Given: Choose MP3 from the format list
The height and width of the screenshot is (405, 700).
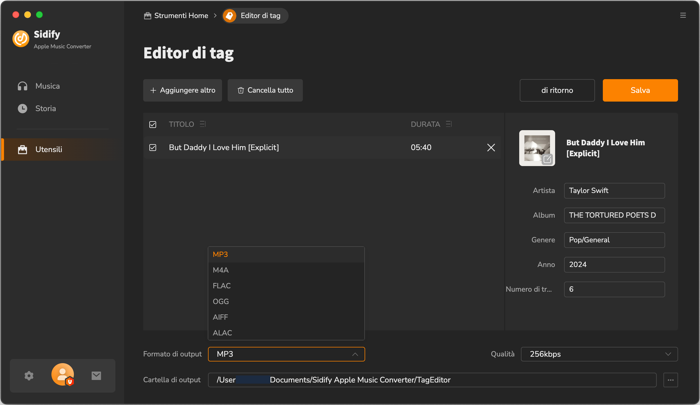Looking at the screenshot, I should coord(286,255).
